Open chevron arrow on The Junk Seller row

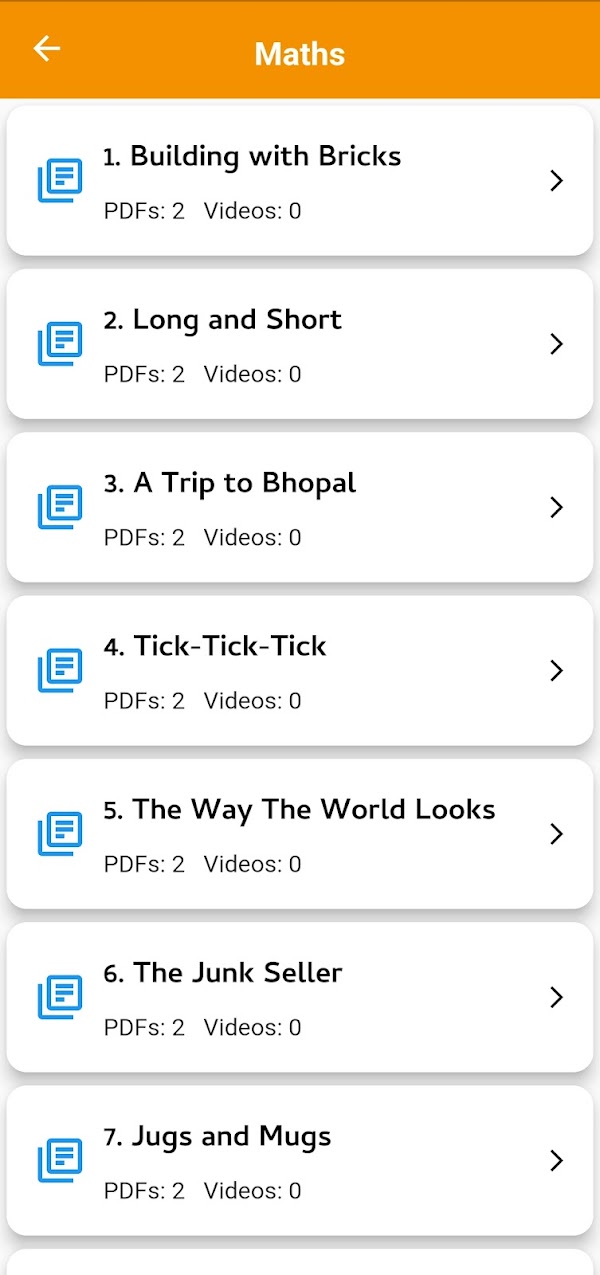(x=557, y=997)
